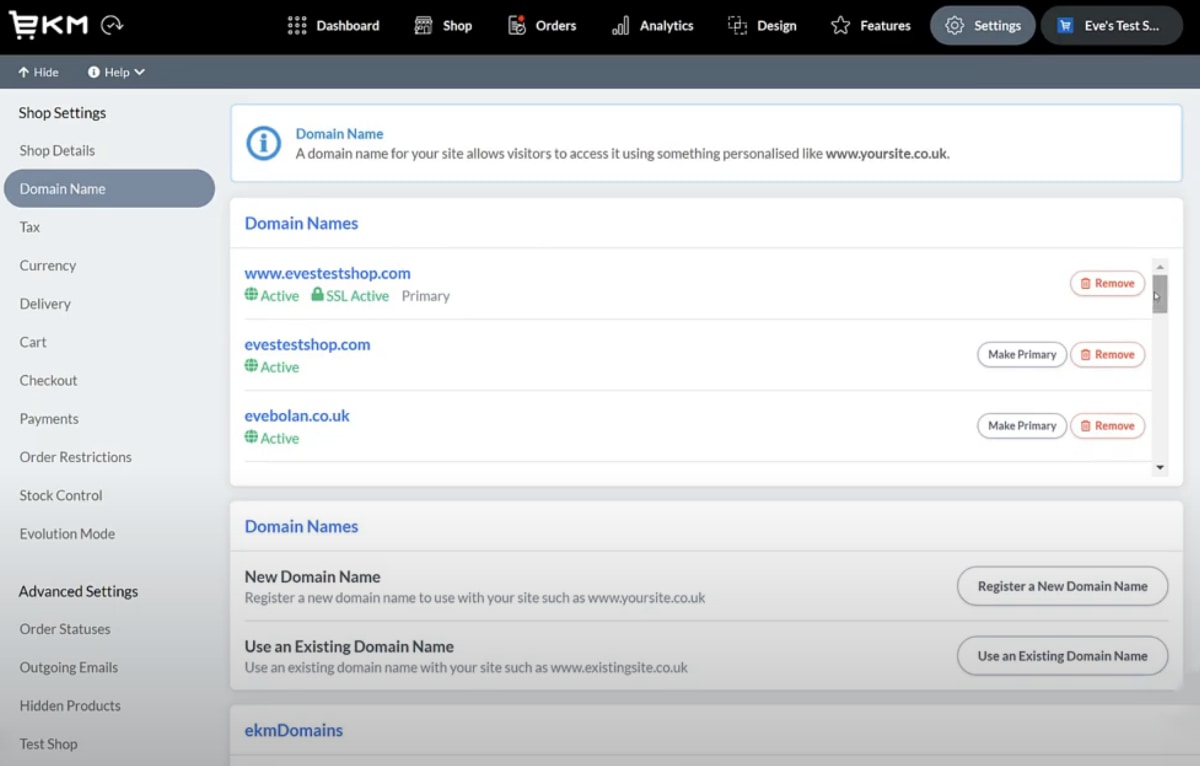Screen dimensions: 1200x766
Task: Open the Settings menu
Action: tap(982, 26)
